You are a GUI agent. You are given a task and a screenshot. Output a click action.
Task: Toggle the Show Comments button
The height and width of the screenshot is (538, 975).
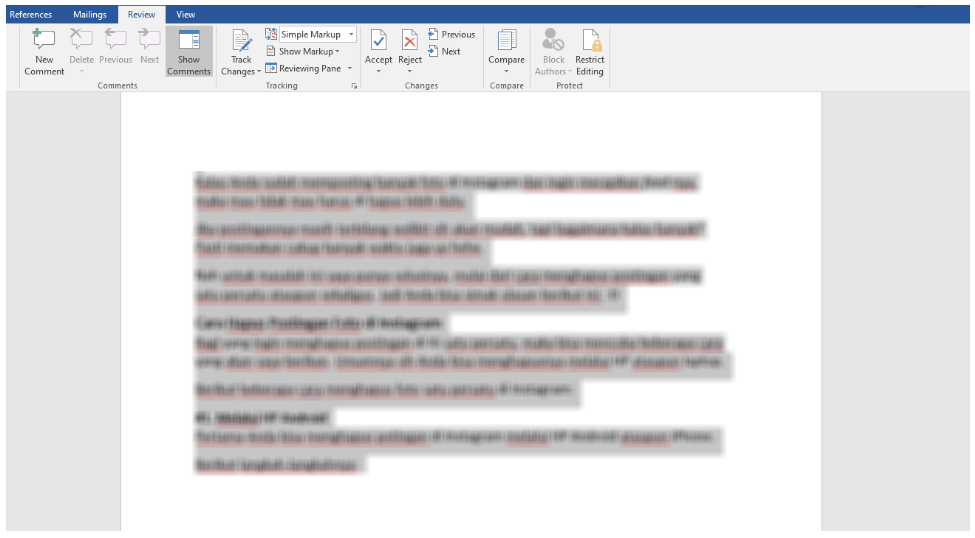click(189, 52)
